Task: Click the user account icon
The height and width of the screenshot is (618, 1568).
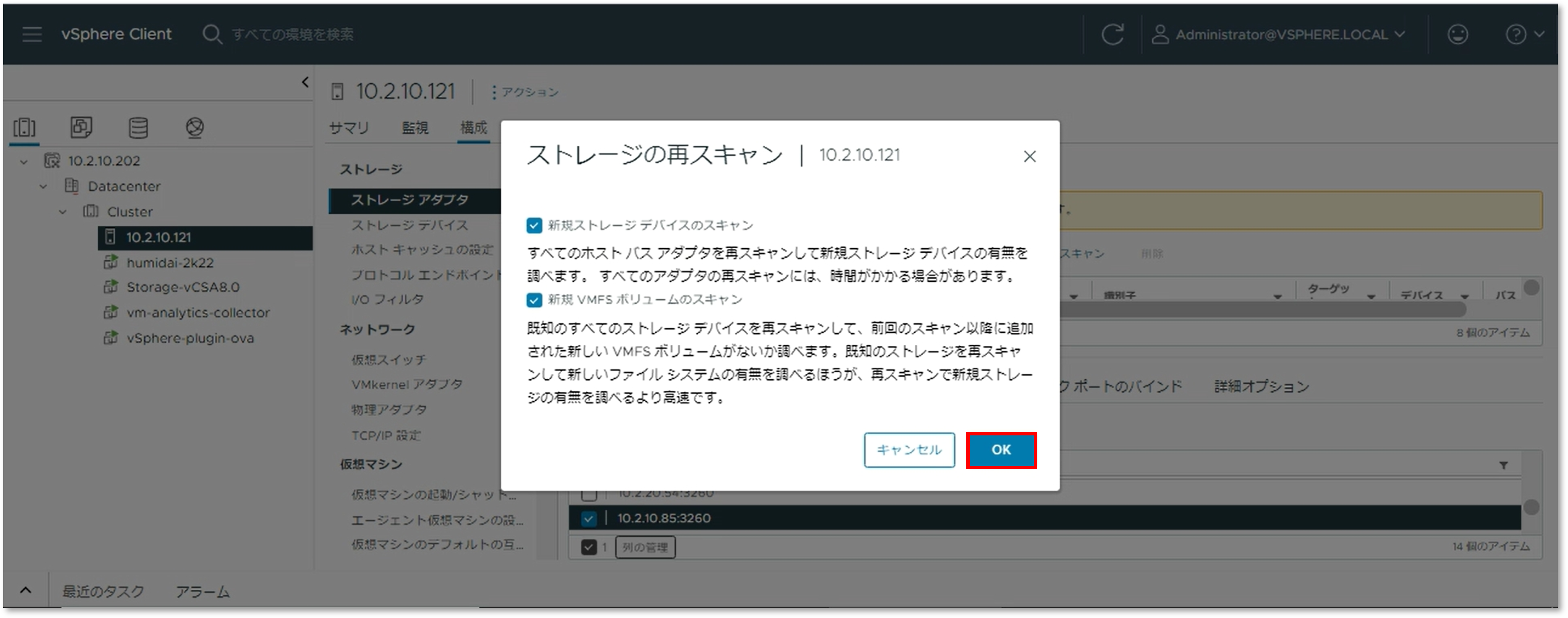Action: click(x=1160, y=34)
